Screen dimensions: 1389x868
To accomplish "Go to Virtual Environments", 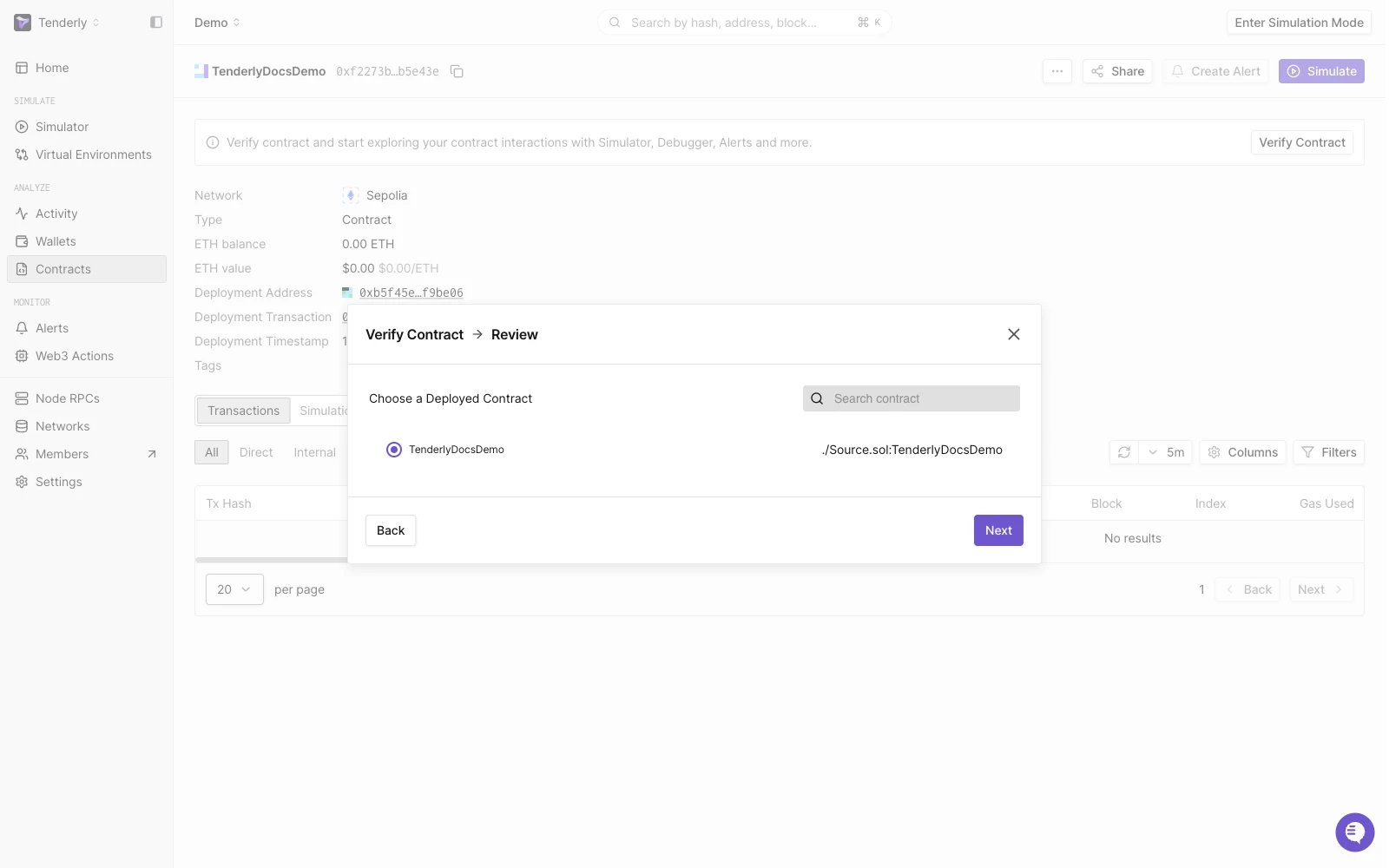I will 87,155.
